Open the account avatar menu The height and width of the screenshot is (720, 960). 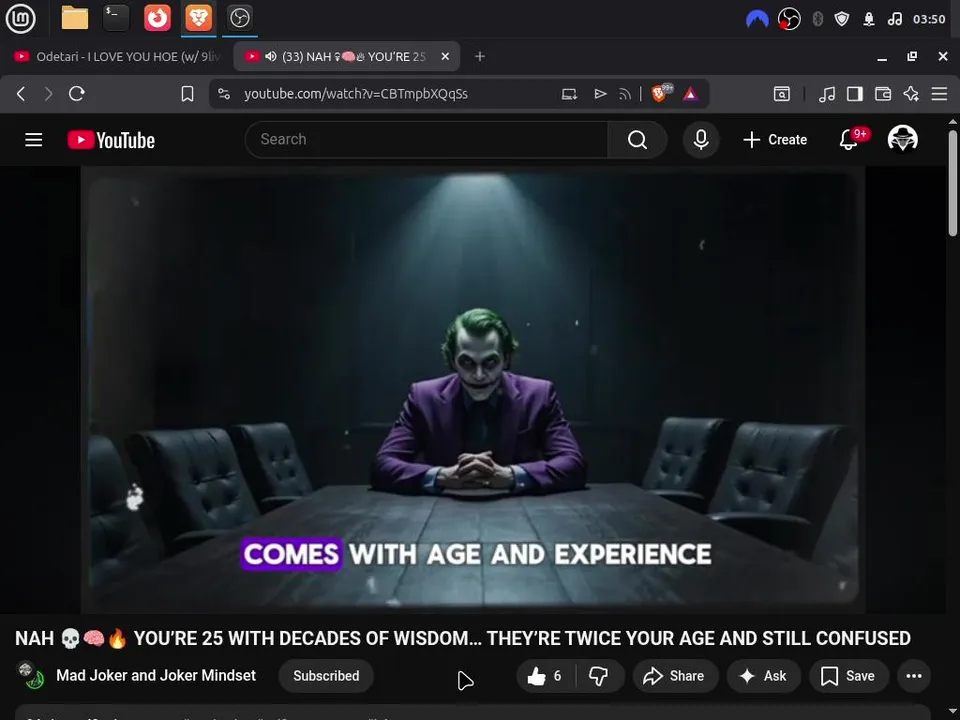[x=902, y=139]
